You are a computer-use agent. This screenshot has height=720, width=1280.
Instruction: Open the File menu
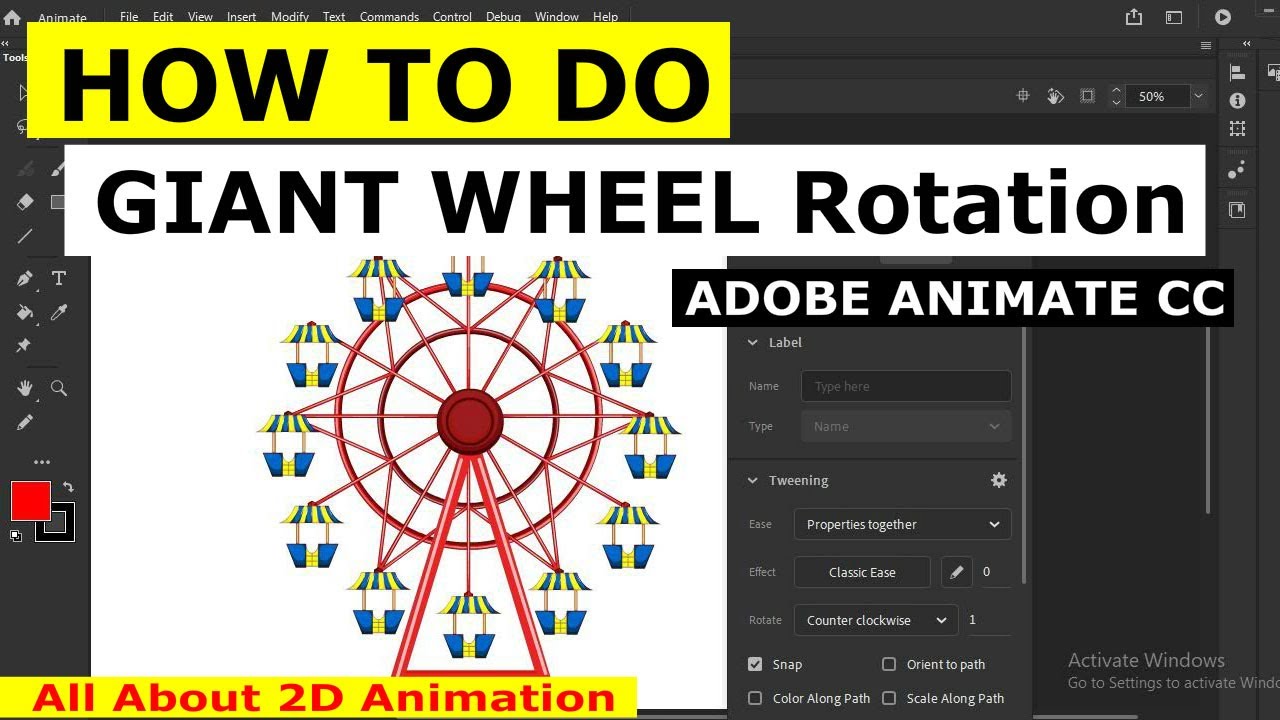[x=129, y=17]
